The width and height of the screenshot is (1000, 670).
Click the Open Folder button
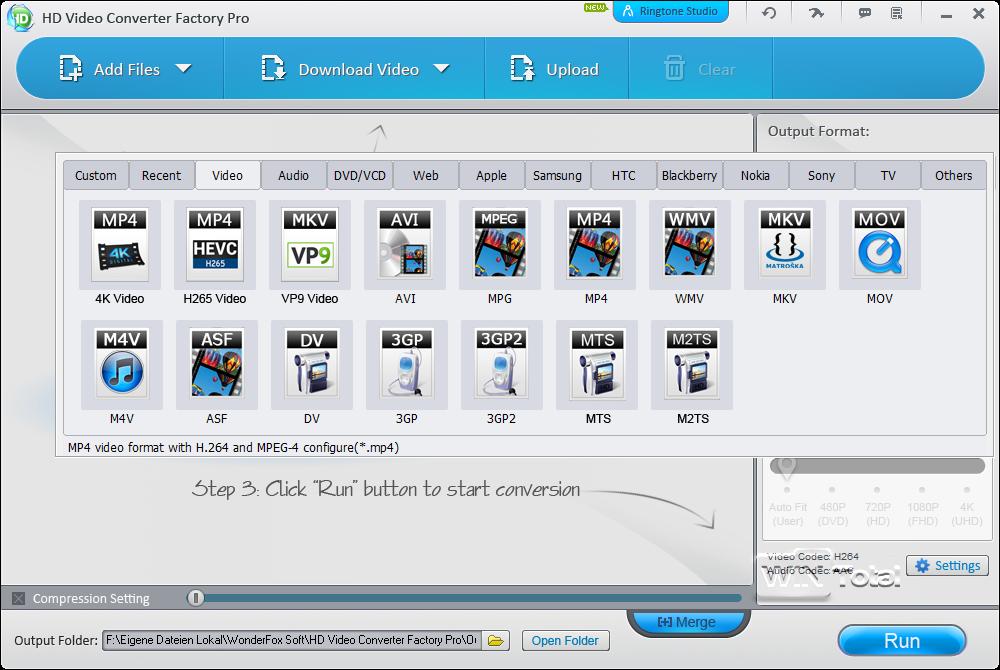565,641
